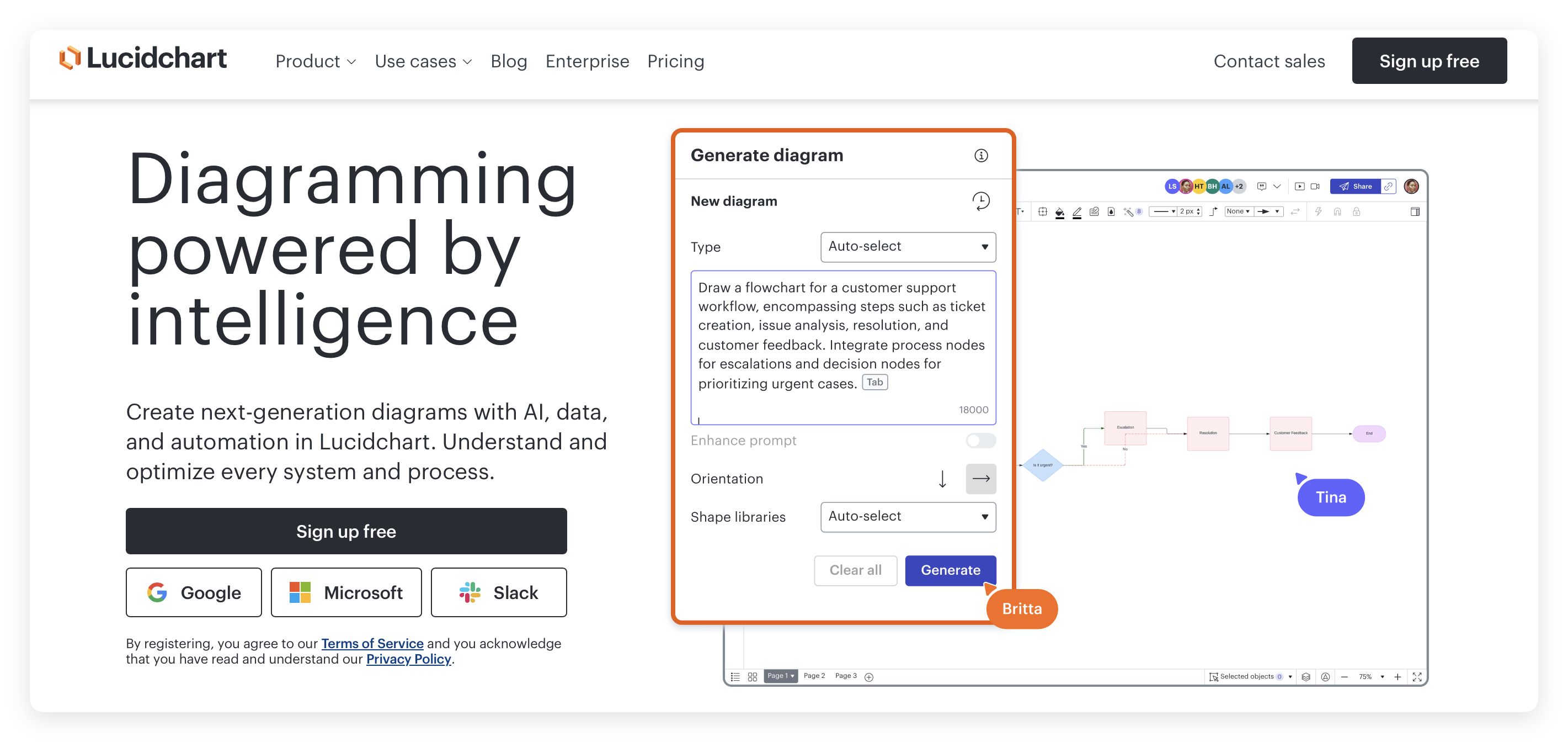Open the Type Auto-select dropdown
This screenshot has width=1568, height=742.
coord(908,247)
